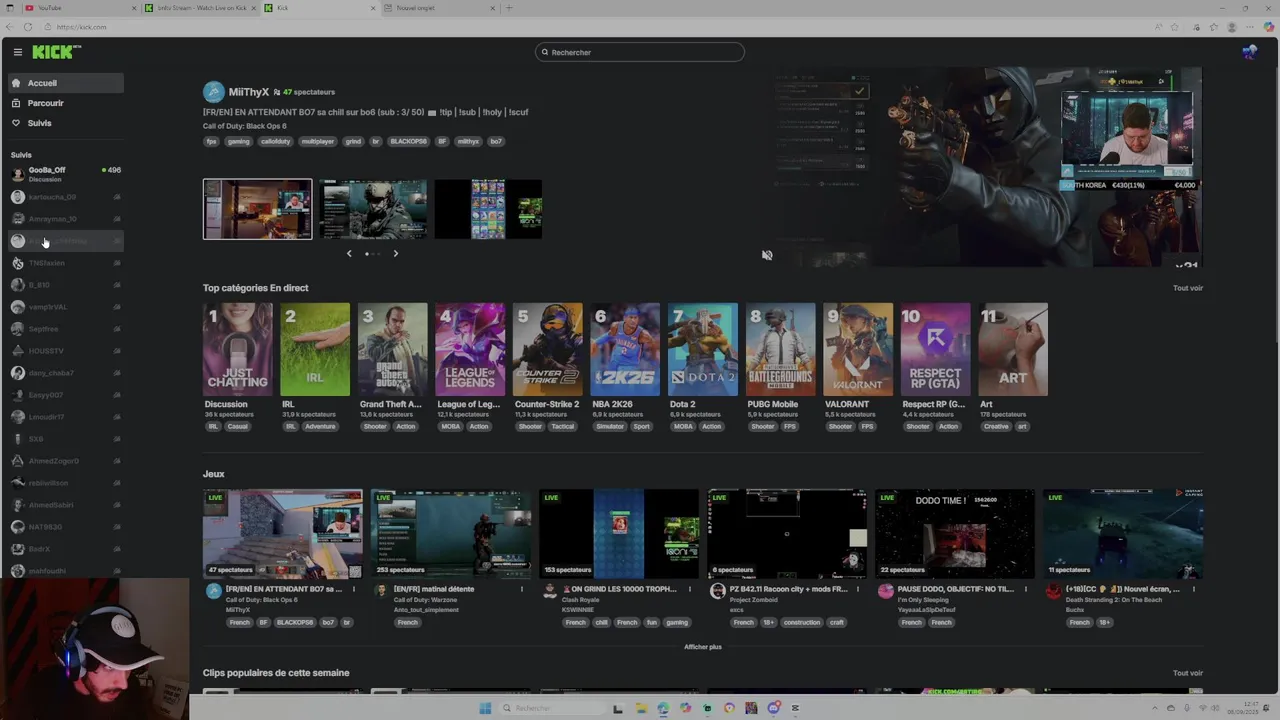Image resolution: width=1280 pixels, height=720 pixels.
Task: Select the multiplayer tag
Action: click(x=318, y=141)
